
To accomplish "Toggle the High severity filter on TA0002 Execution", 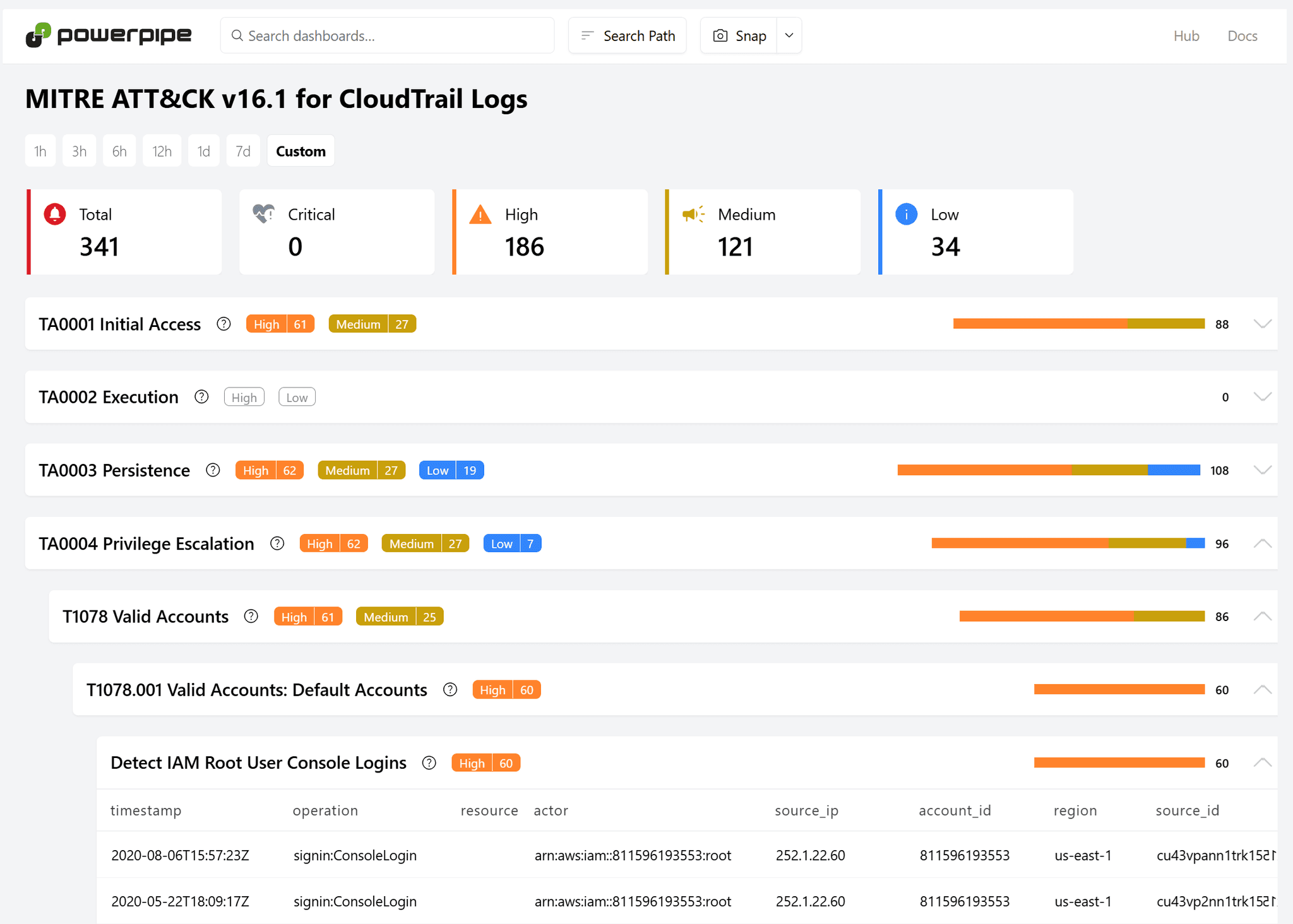I will pos(244,396).
